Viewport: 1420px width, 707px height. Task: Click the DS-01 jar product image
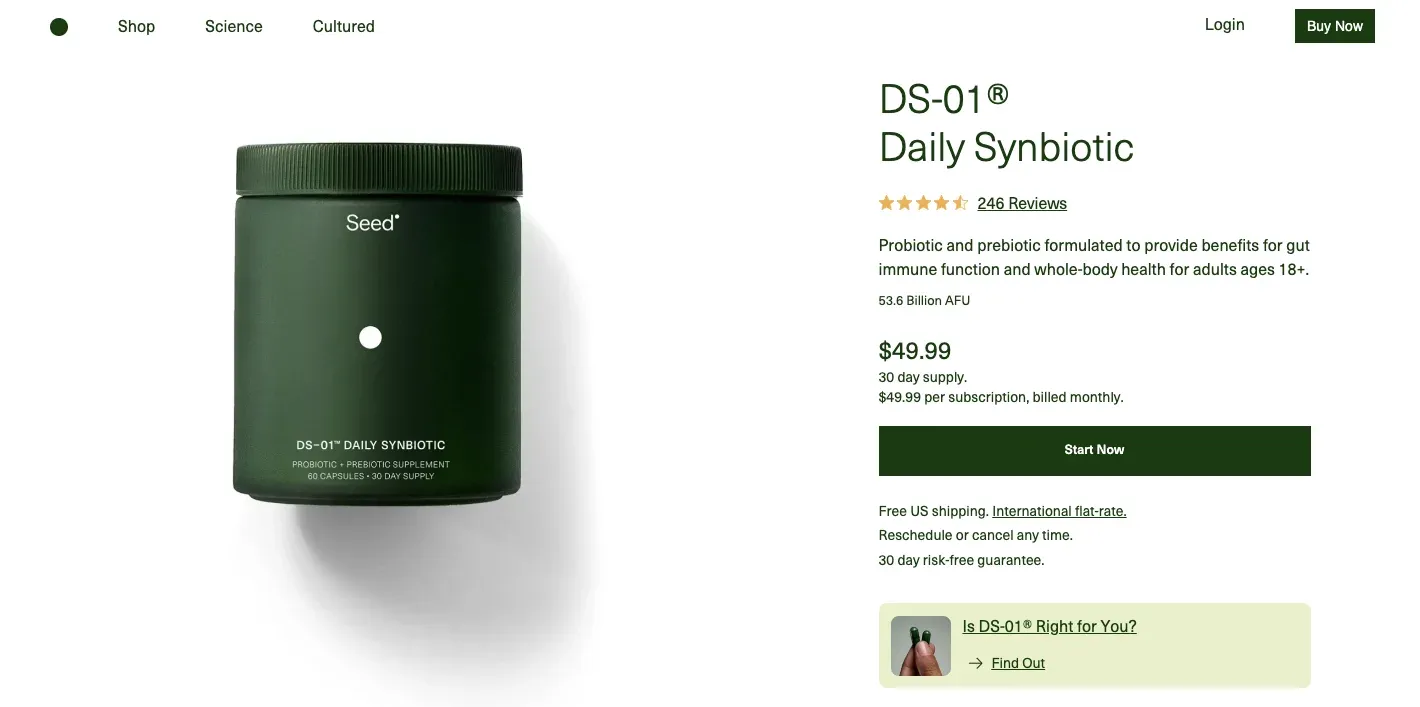coord(378,324)
